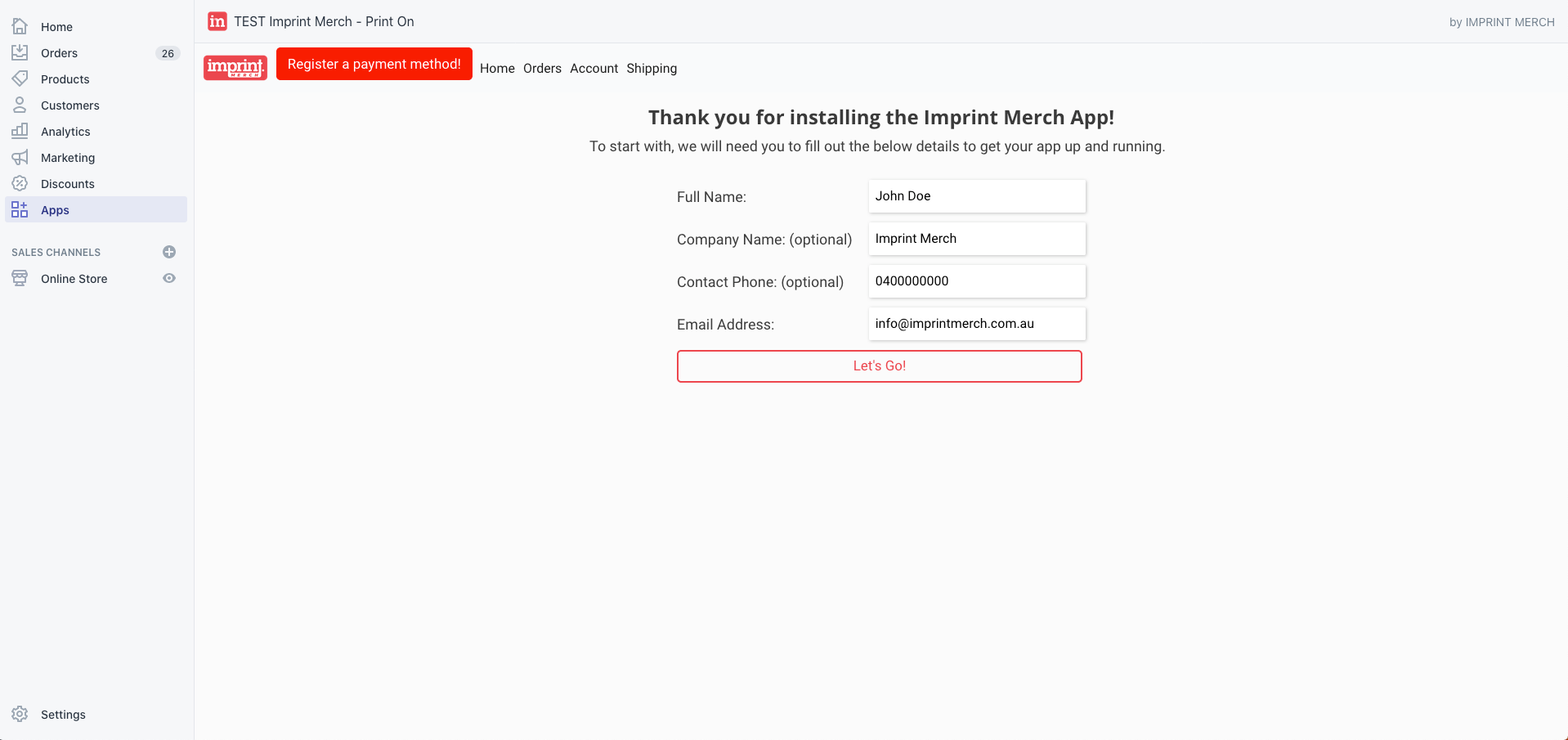
Task: Click the Products tag icon
Action: [x=20, y=79]
